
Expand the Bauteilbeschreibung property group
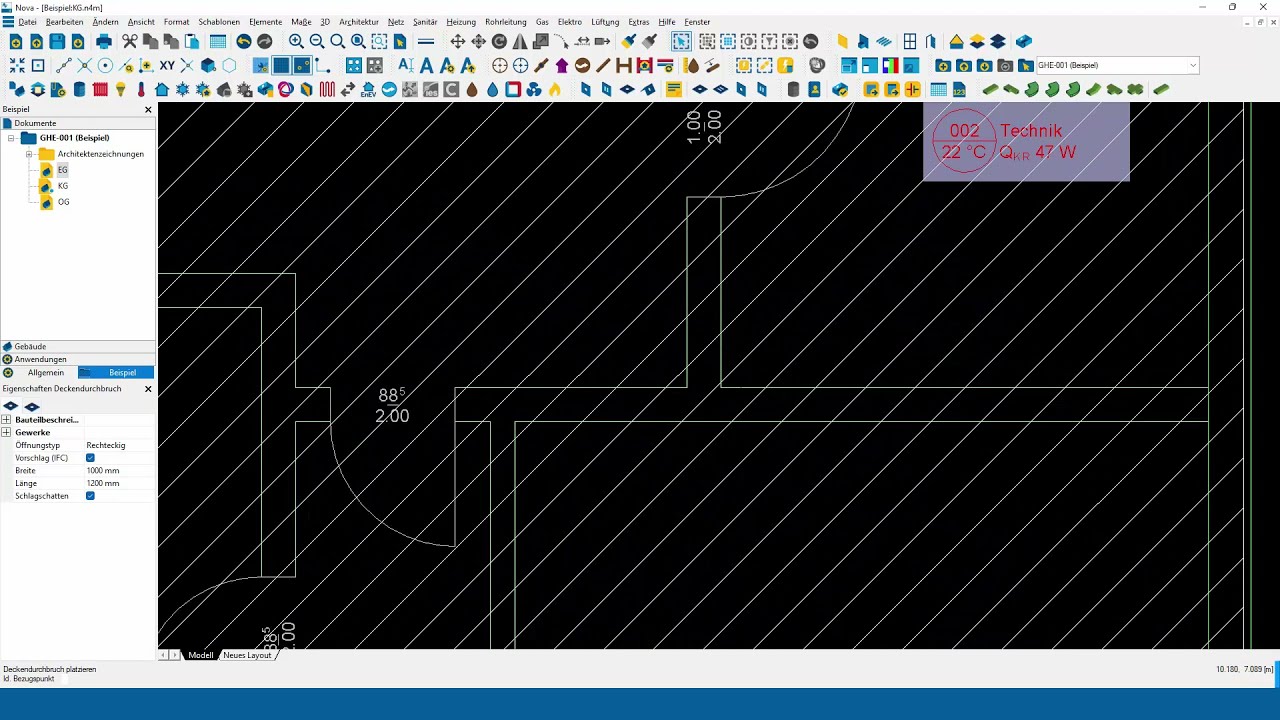[6, 420]
